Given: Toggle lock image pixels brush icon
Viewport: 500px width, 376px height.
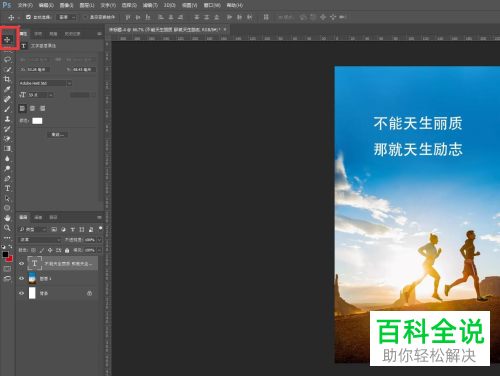Looking at the screenshot, I should pos(42,250).
